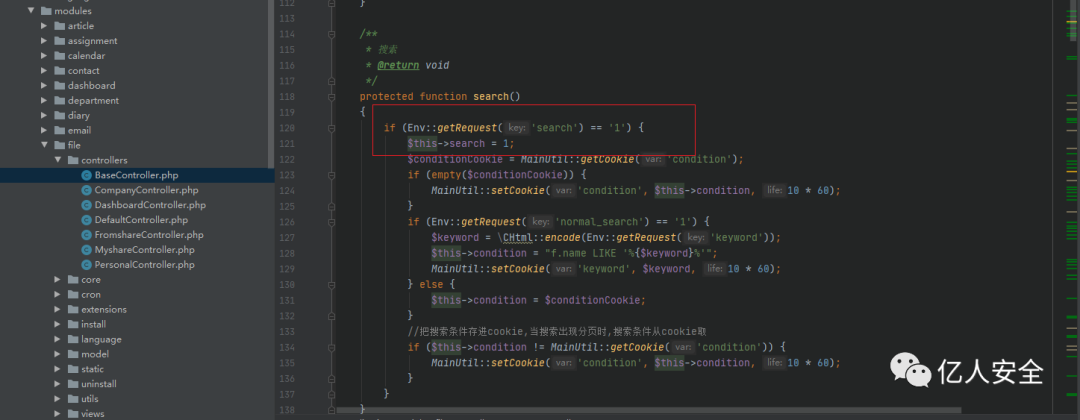Select the modules folder label
The height and width of the screenshot is (420, 1080).
coord(73,11)
